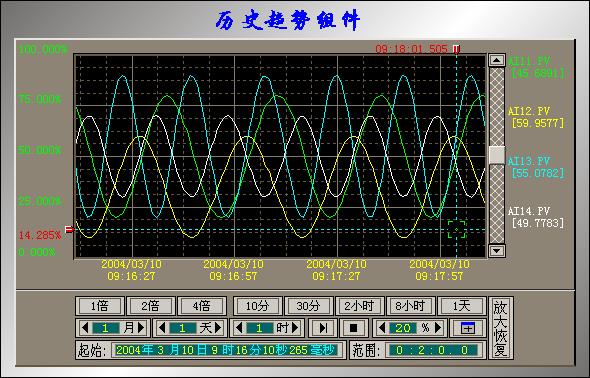Click the skip-to-end playback icon
Image resolution: width=590 pixels, height=378 pixels.
(323, 328)
